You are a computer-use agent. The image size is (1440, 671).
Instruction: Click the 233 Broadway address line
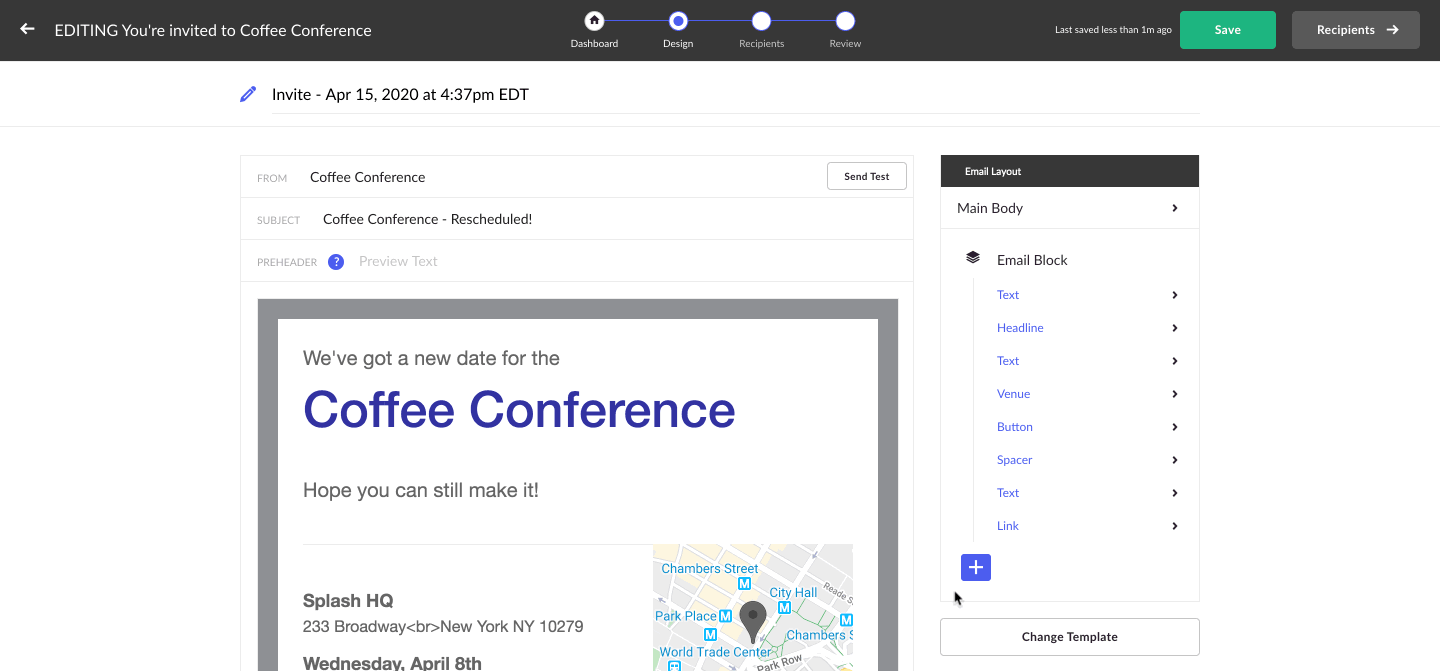click(443, 627)
